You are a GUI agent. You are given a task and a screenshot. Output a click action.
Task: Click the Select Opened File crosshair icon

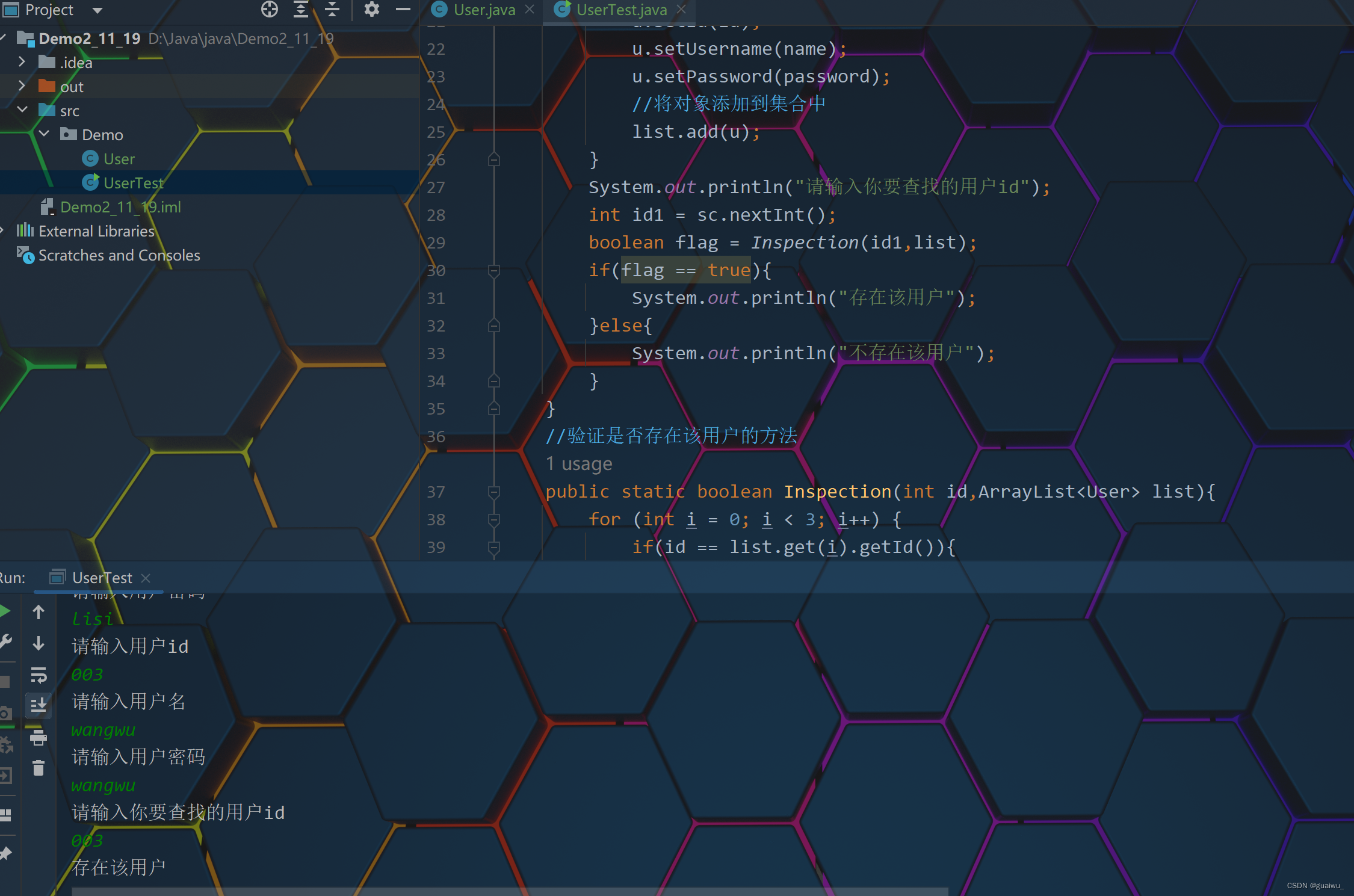(x=270, y=9)
